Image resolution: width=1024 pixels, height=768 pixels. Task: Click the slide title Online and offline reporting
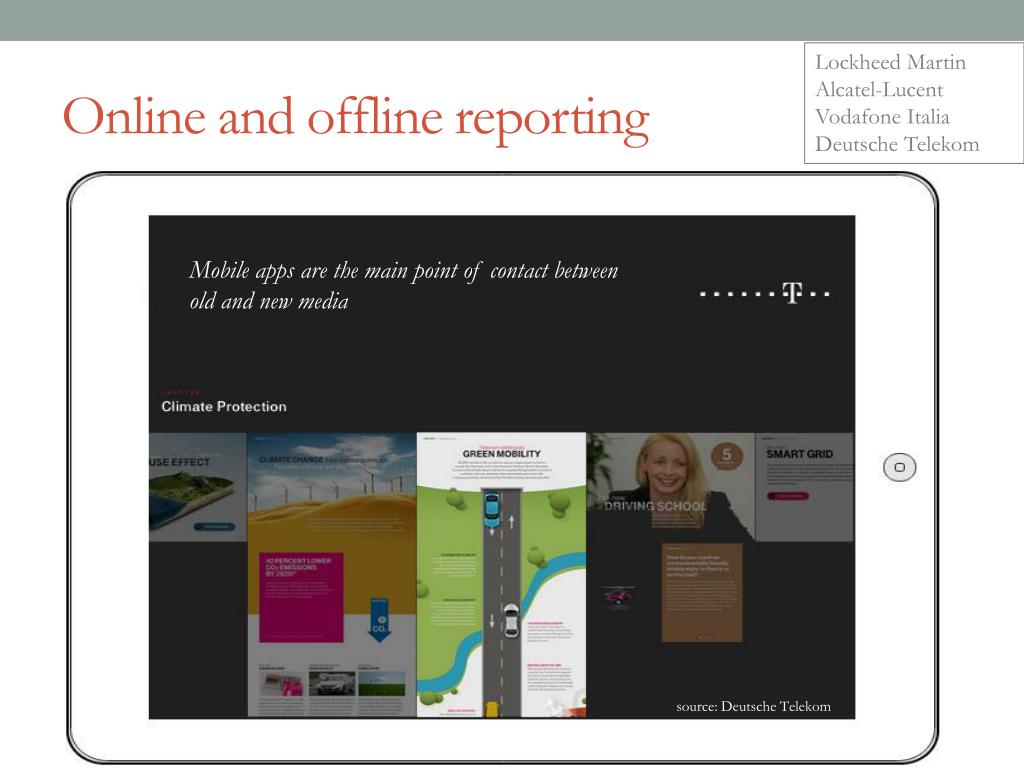[x=356, y=118]
